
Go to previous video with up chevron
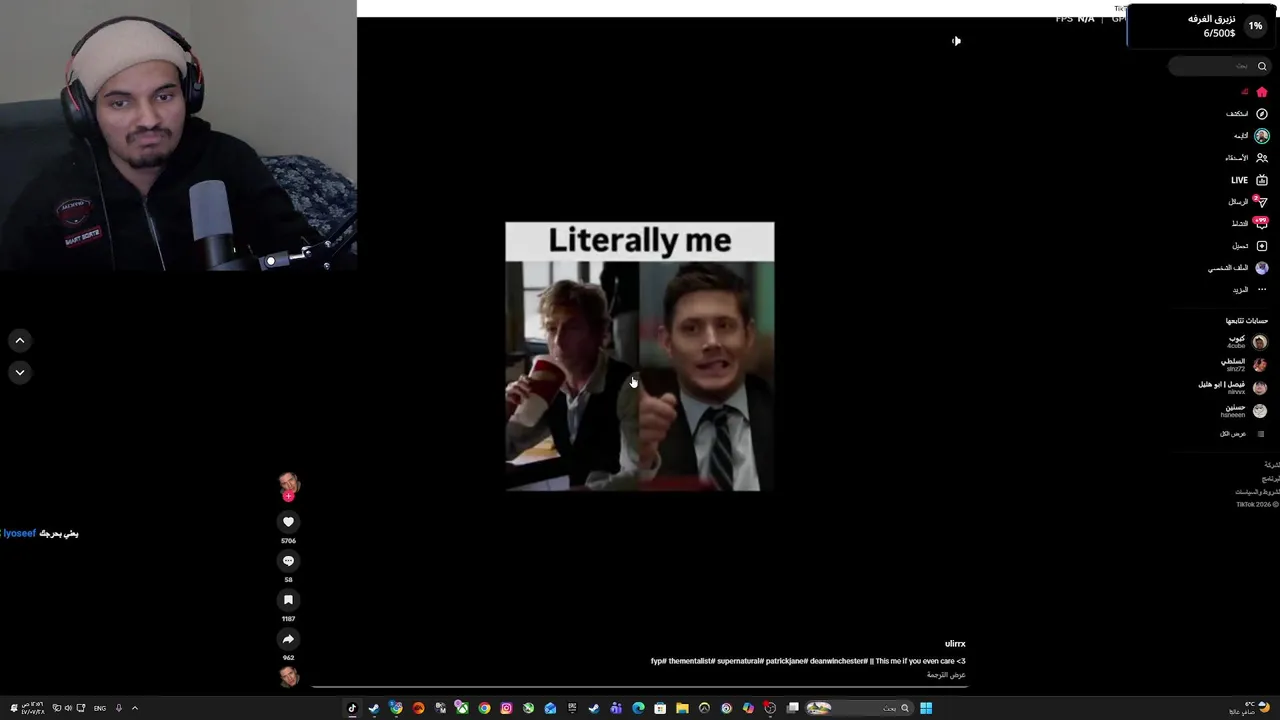tap(19, 341)
